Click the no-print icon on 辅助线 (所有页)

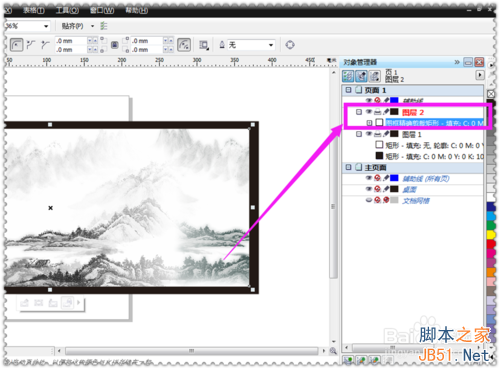point(377,178)
